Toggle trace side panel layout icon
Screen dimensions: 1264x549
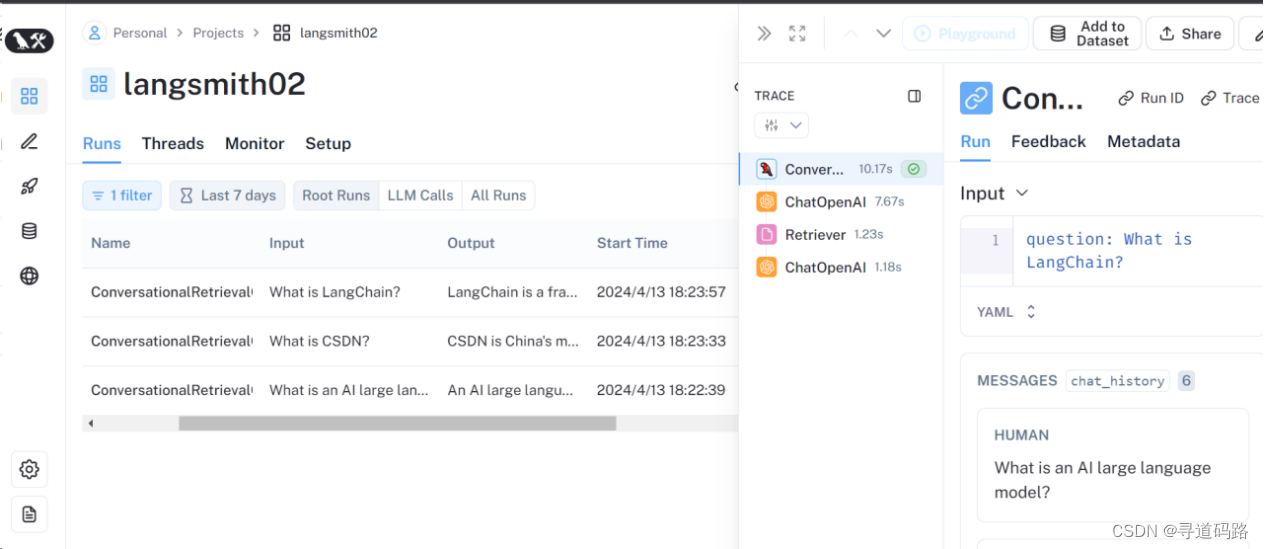point(914,96)
